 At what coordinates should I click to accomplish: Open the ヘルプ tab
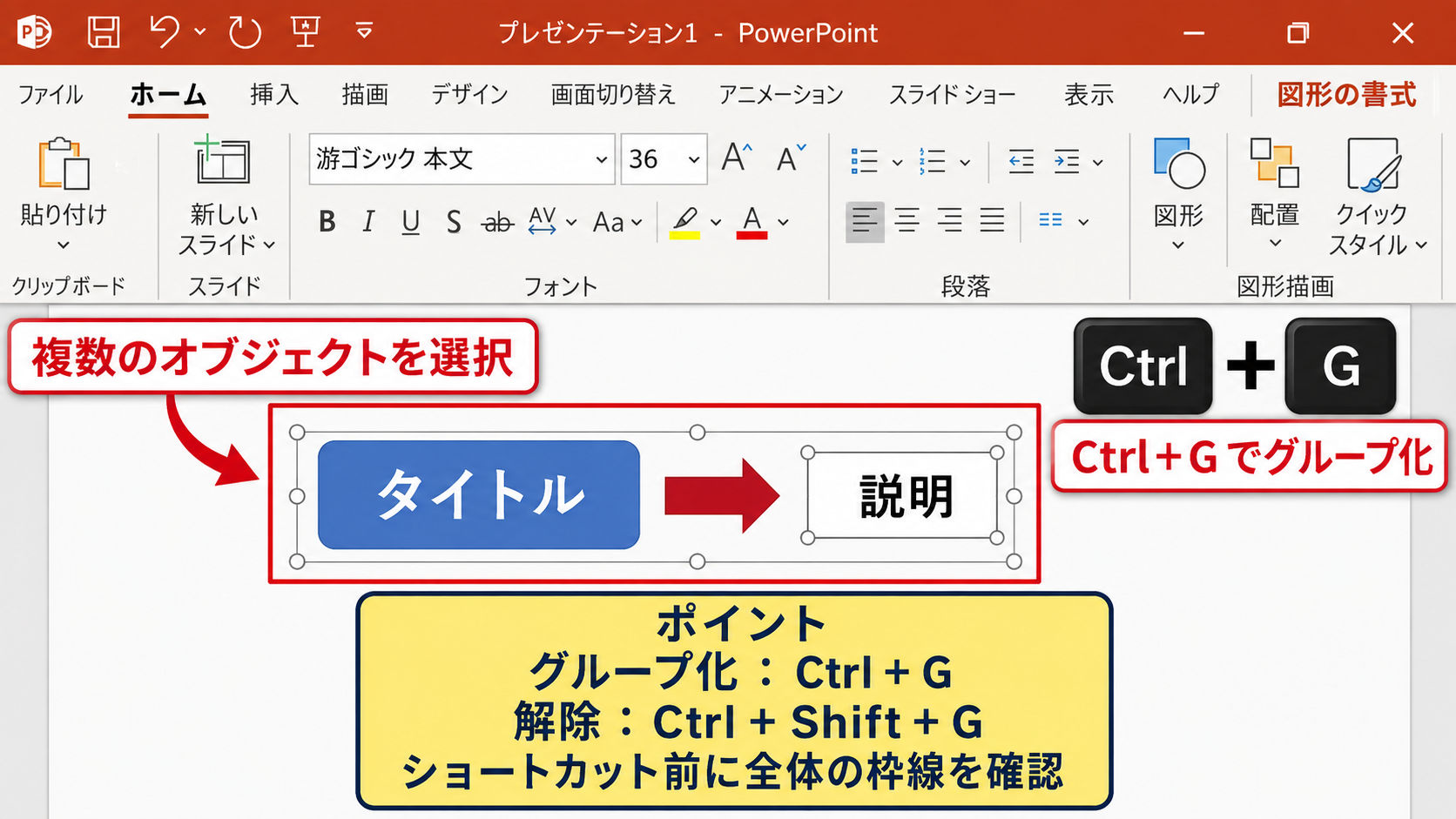pyautogui.click(x=1190, y=94)
